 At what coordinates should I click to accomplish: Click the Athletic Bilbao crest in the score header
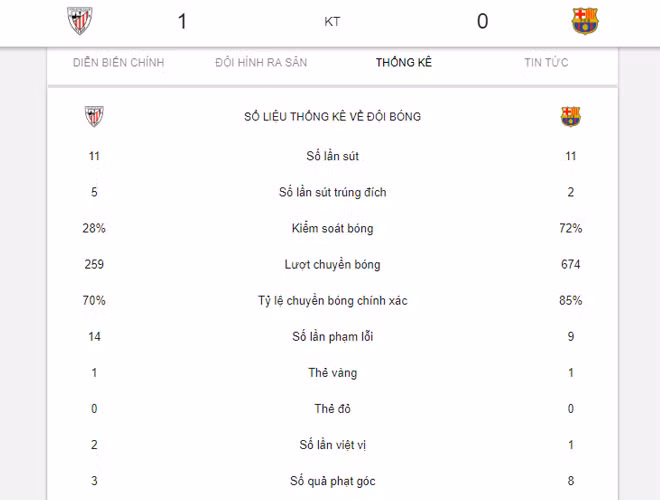pyautogui.click(x=78, y=21)
